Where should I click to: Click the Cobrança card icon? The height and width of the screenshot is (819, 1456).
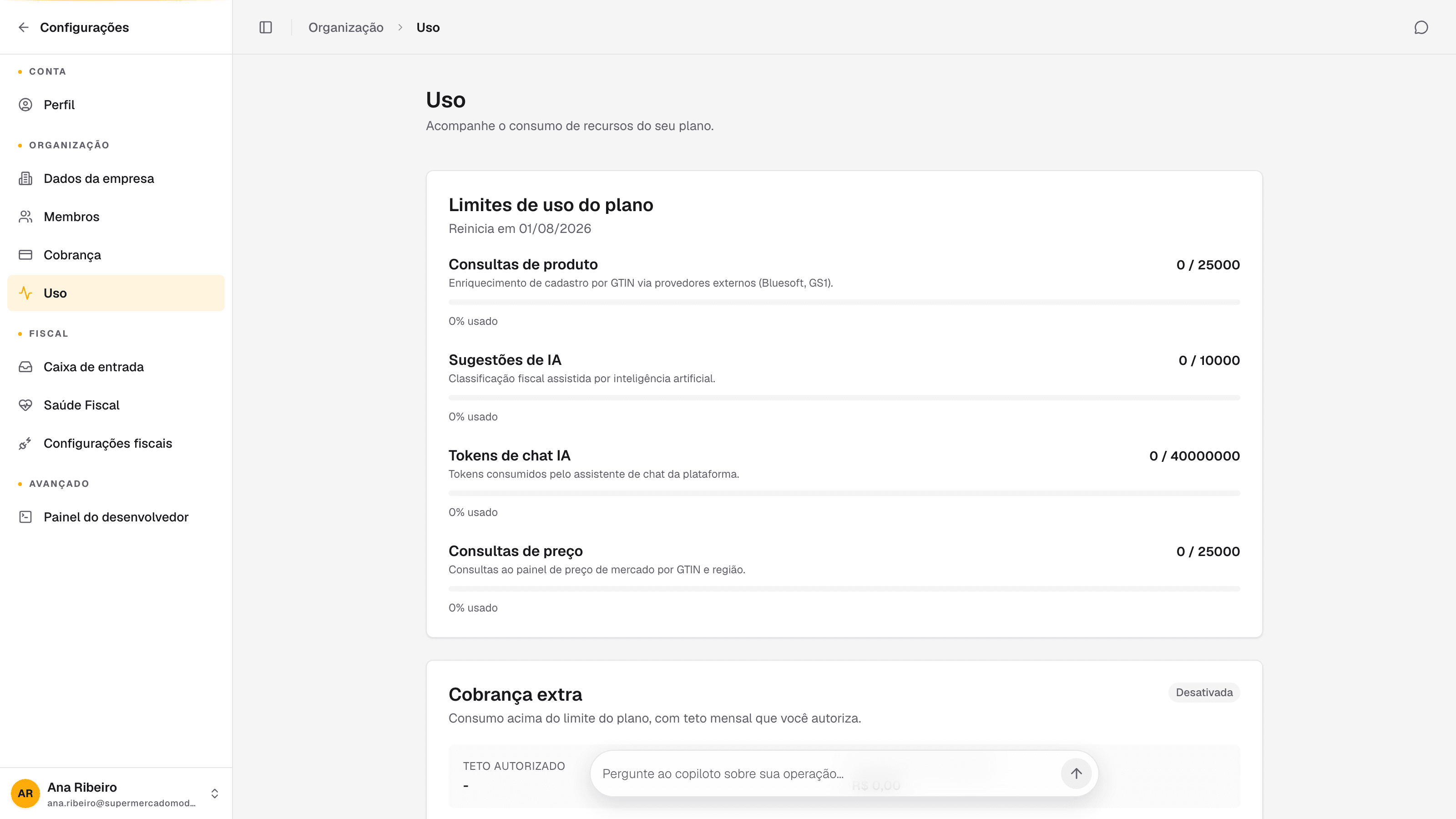pyautogui.click(x=25, y=255)
